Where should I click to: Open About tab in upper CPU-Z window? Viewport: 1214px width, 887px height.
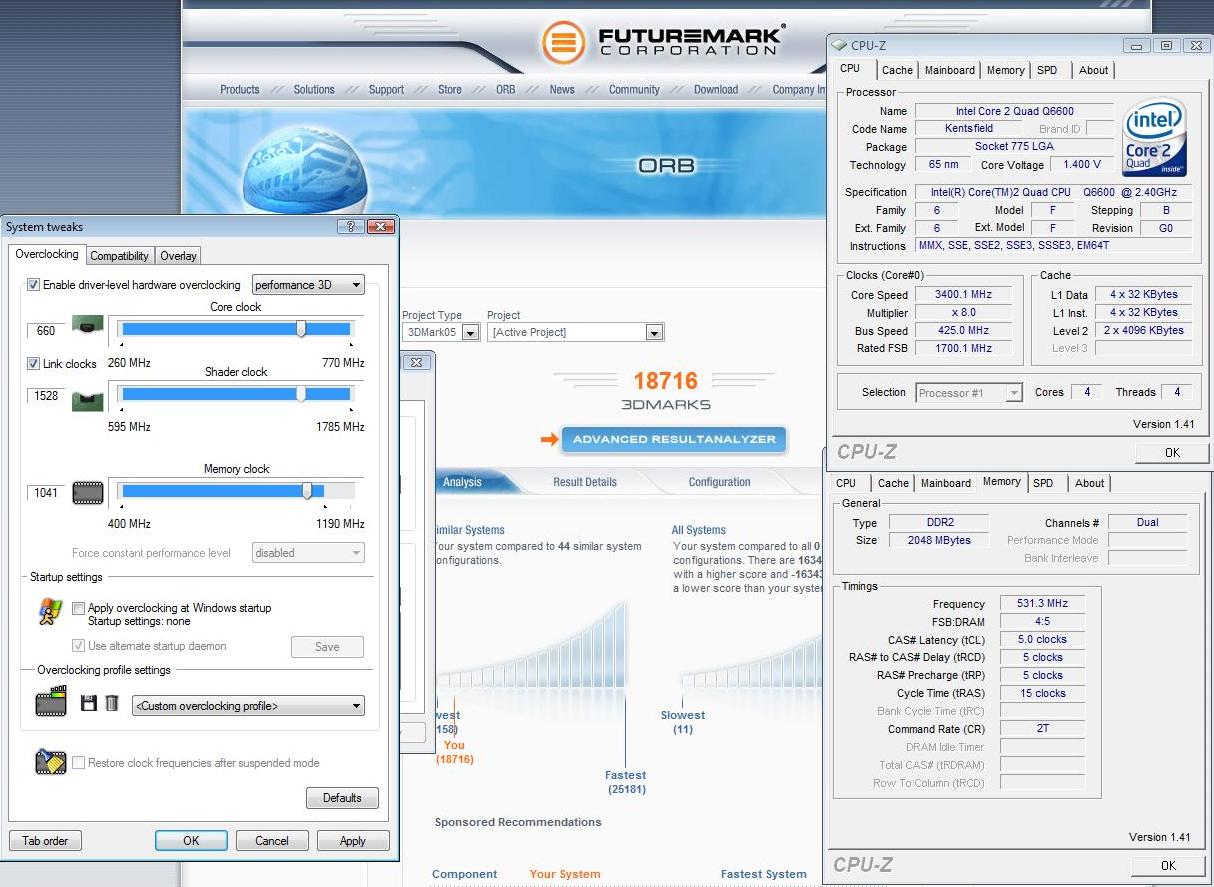(1093, 70)
